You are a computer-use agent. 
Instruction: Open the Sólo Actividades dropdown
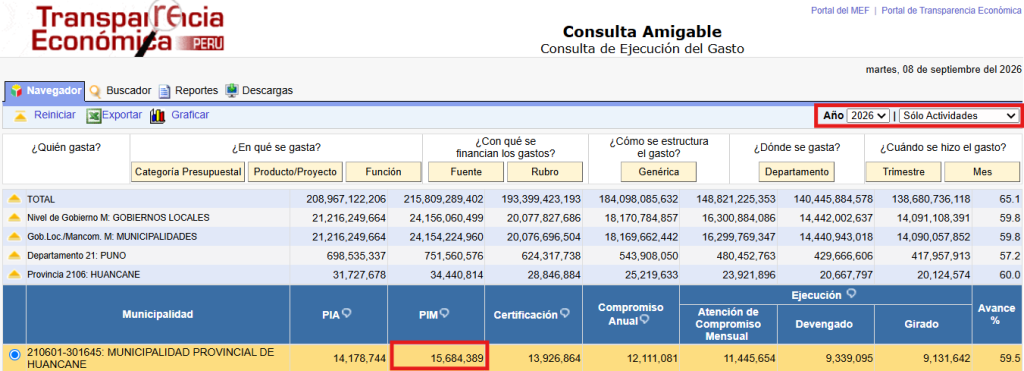(x=959, y=116)
